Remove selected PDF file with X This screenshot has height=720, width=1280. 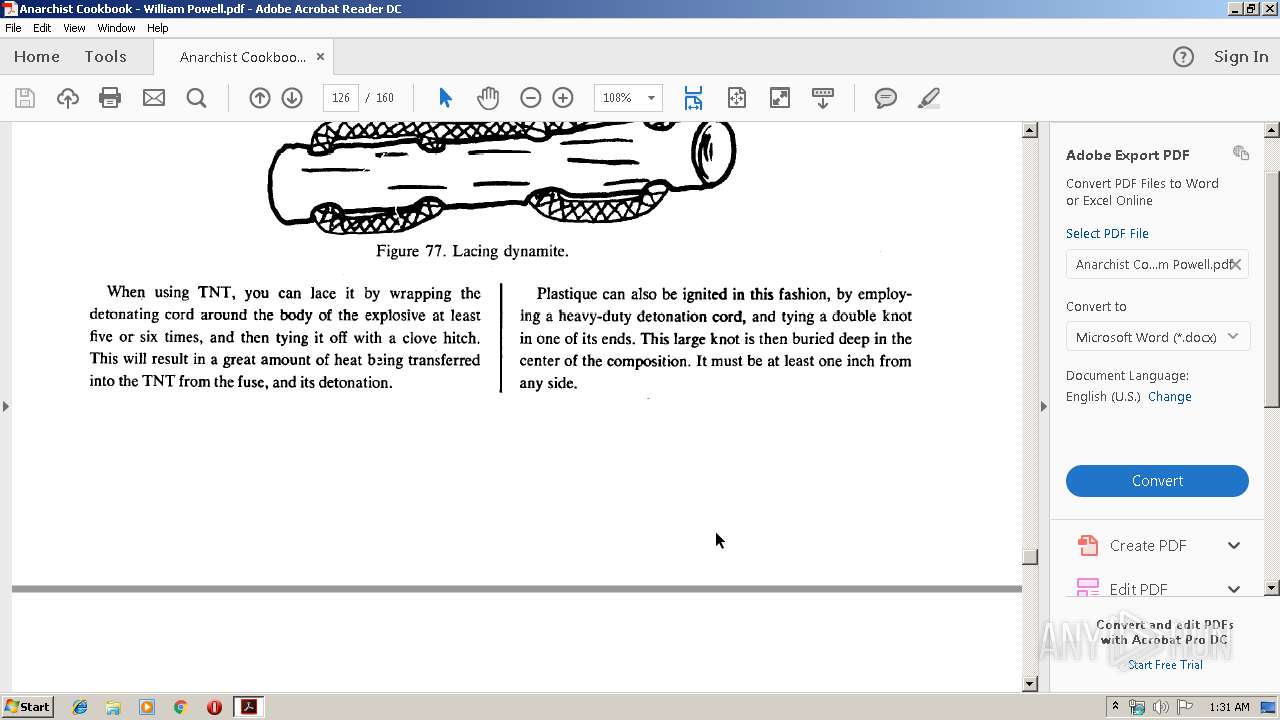[1236, 264]
